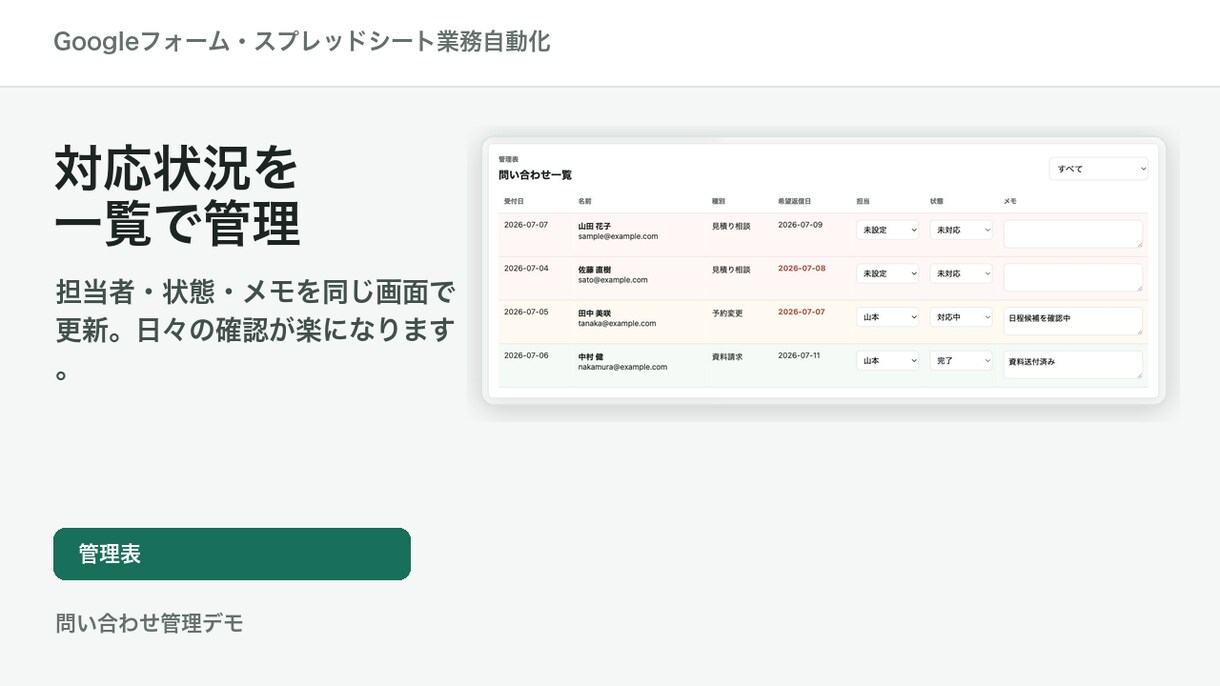The height and width of the screenshot is (686, 1220).
Task: Click the 希望返信日 column header
Action: click(x=794, y=201)
